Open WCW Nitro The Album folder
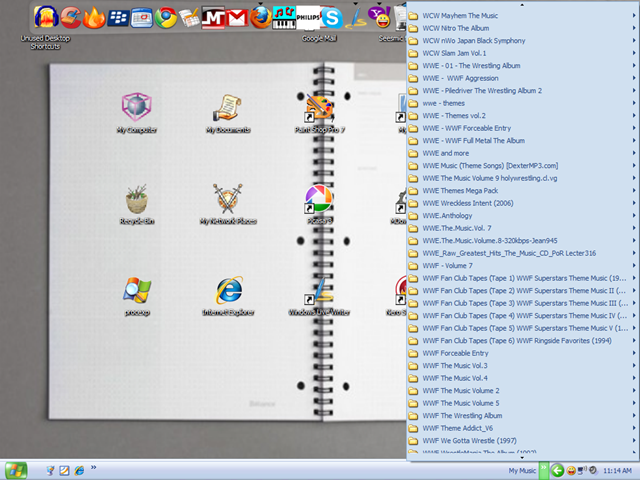640x480 pixels. tap(522, 28)
